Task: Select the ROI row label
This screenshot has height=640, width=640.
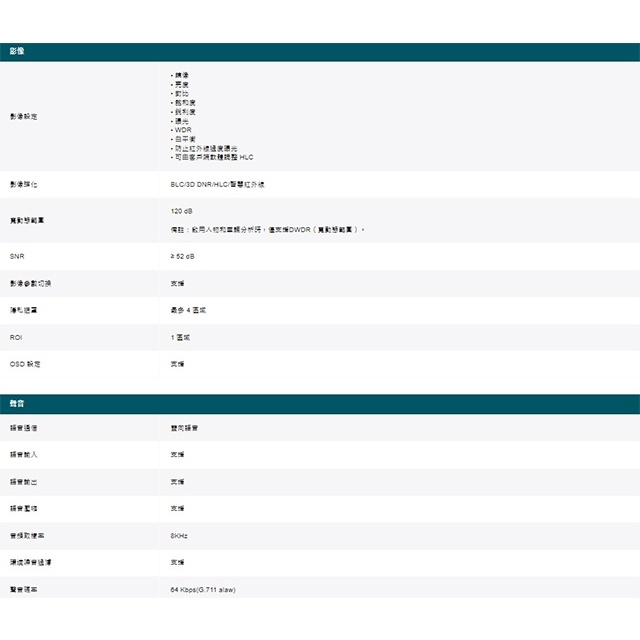Action: click(x=15, y=338)
